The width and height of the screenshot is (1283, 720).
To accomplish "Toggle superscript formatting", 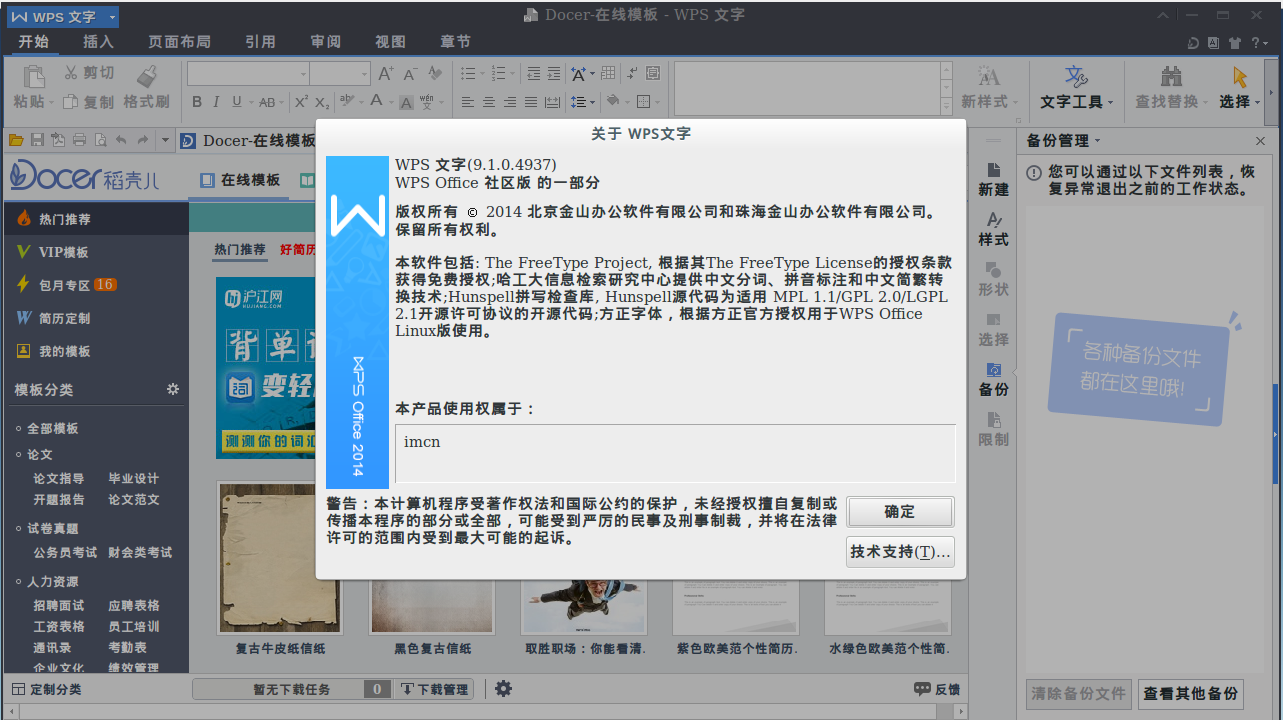I will click(301, 102).
